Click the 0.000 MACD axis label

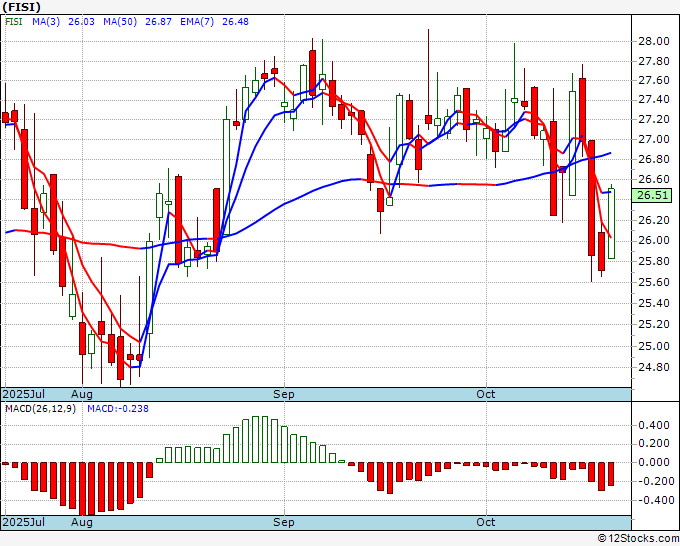[x=654, y=462]
